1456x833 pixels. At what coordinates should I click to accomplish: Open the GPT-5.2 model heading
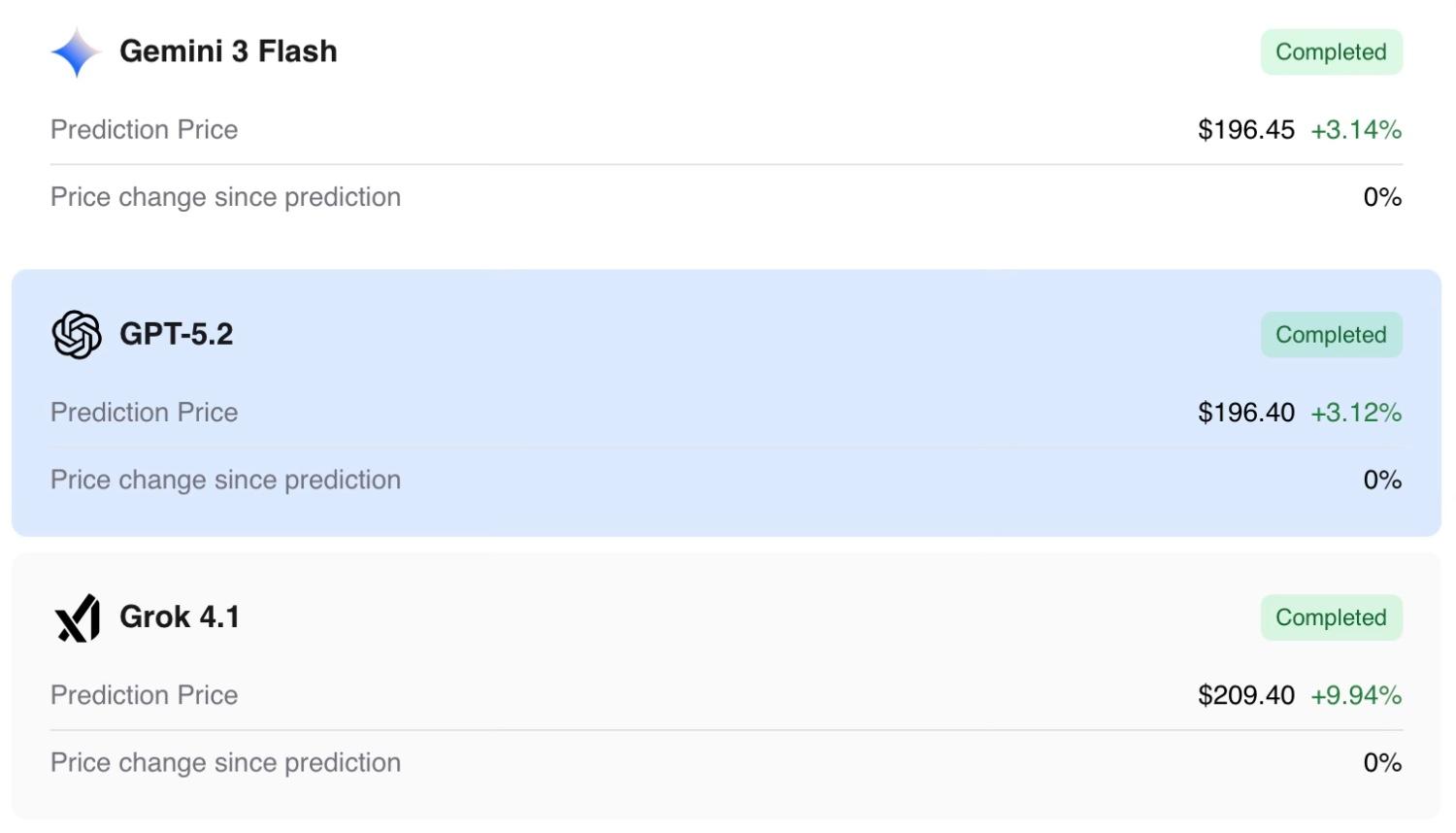176,334
